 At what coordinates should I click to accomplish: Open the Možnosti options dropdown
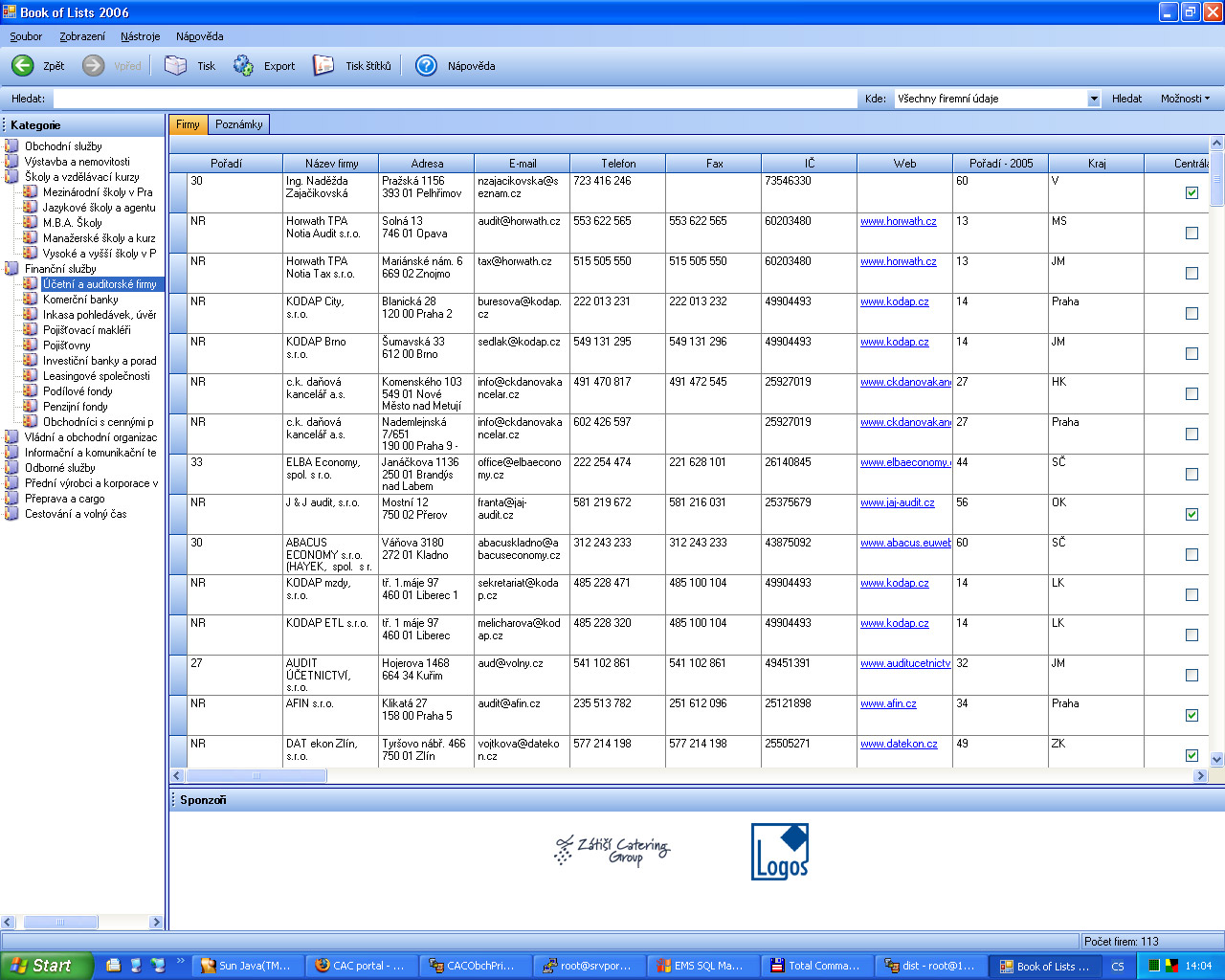pos(1185,99)
